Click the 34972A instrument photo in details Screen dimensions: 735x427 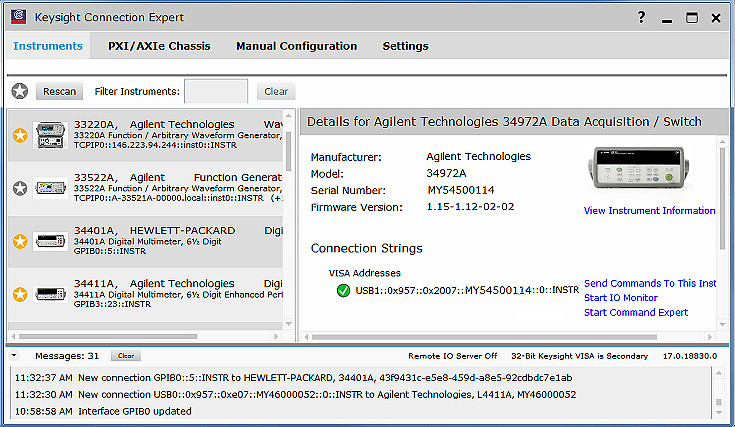coord(638,168)
